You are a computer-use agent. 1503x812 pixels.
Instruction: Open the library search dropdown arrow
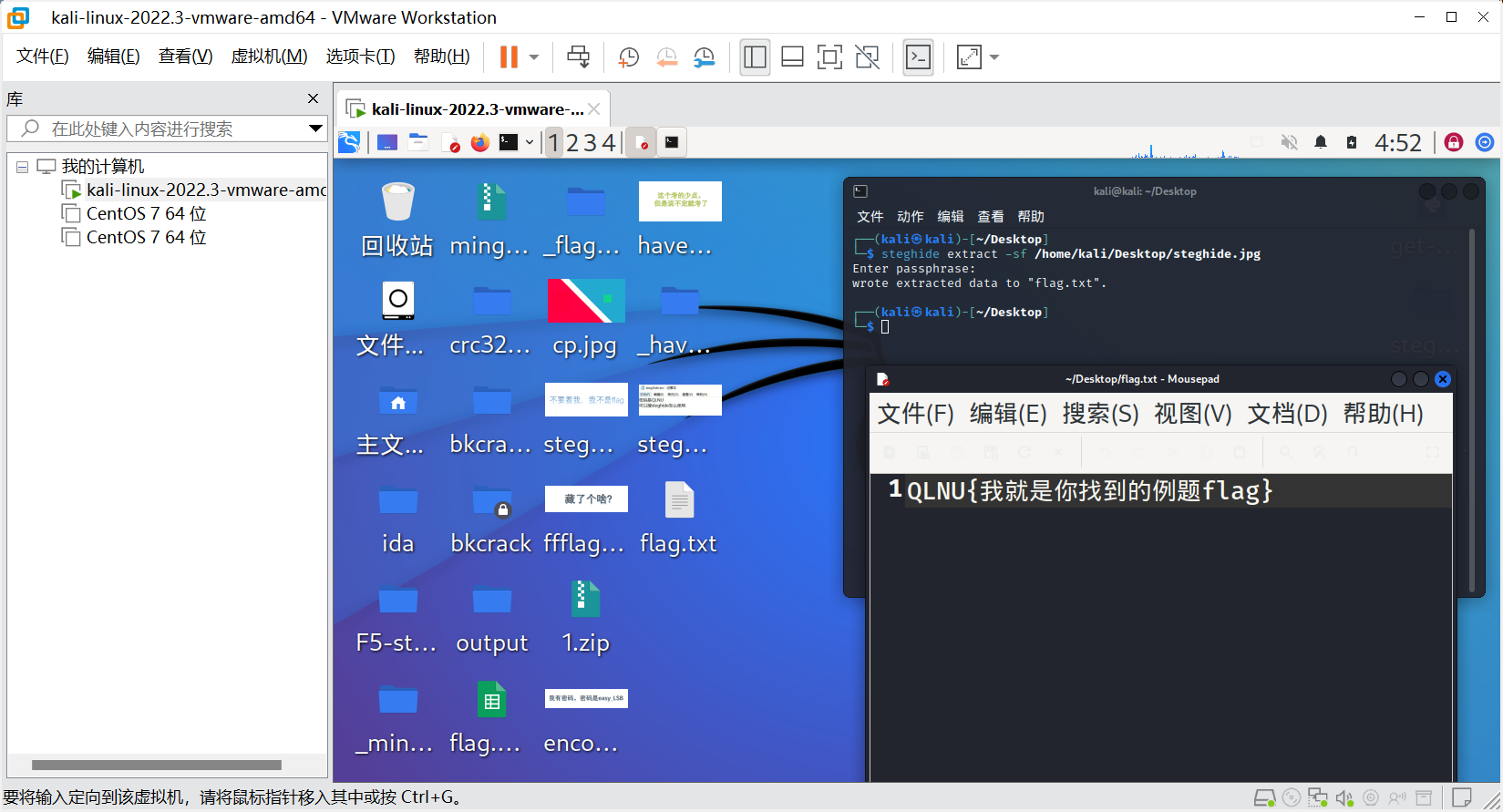[x=315, y=128]
